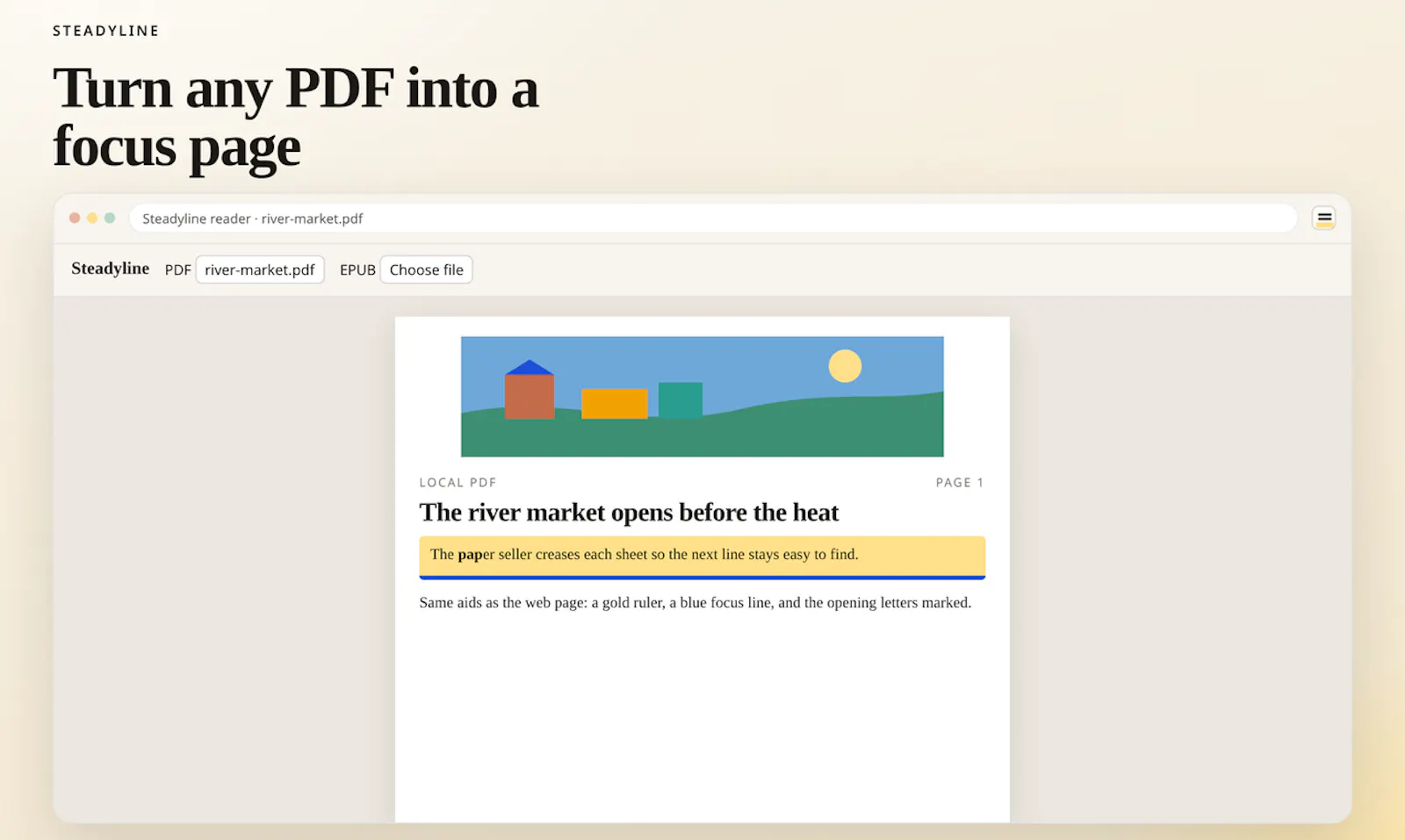Image resolution: width=1405 pixels, height=840 pixels.
Task: Click the yellow window minimize dot
Action: pyautogui.click(x=92, y=218)
